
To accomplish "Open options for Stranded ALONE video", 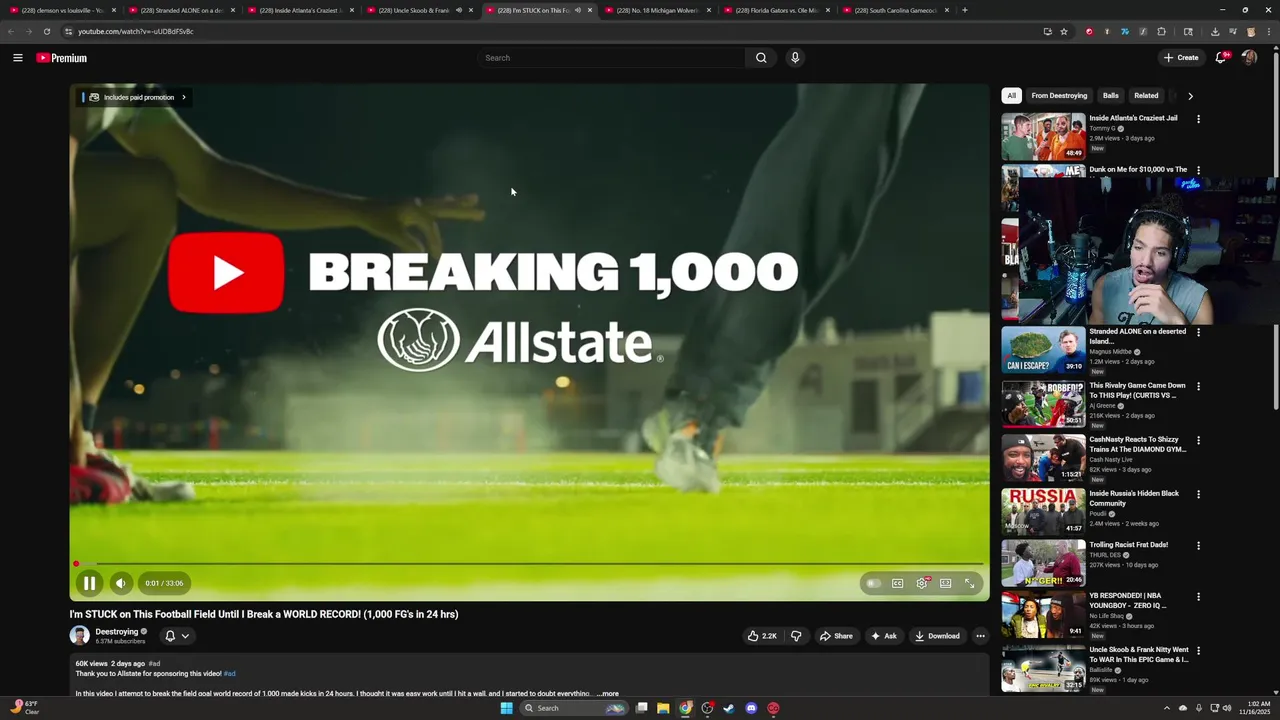I will 1198,332.
